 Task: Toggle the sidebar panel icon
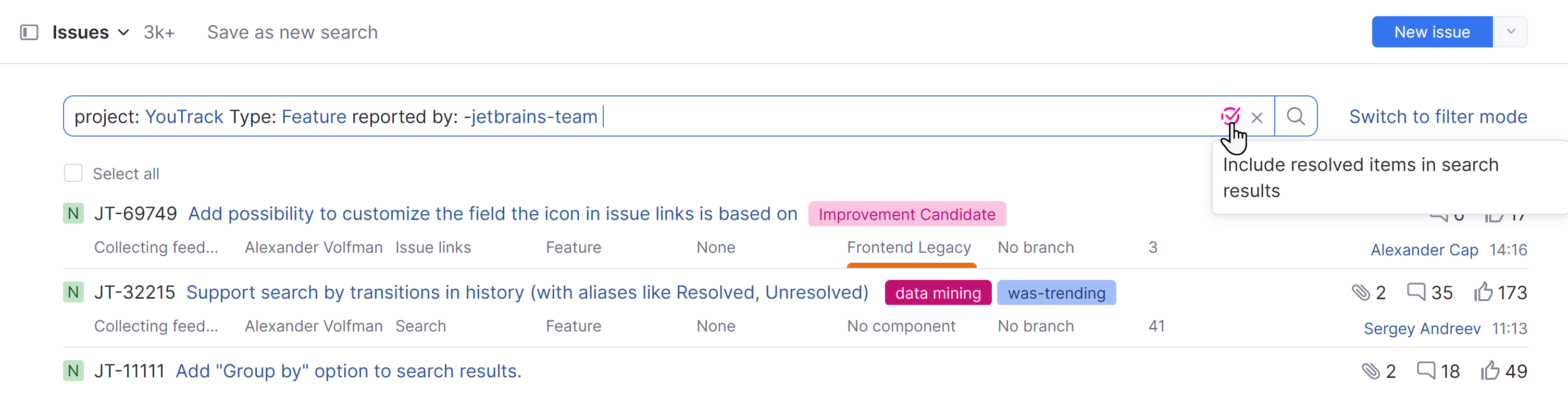pyautogui.click(x=29, y=32)
